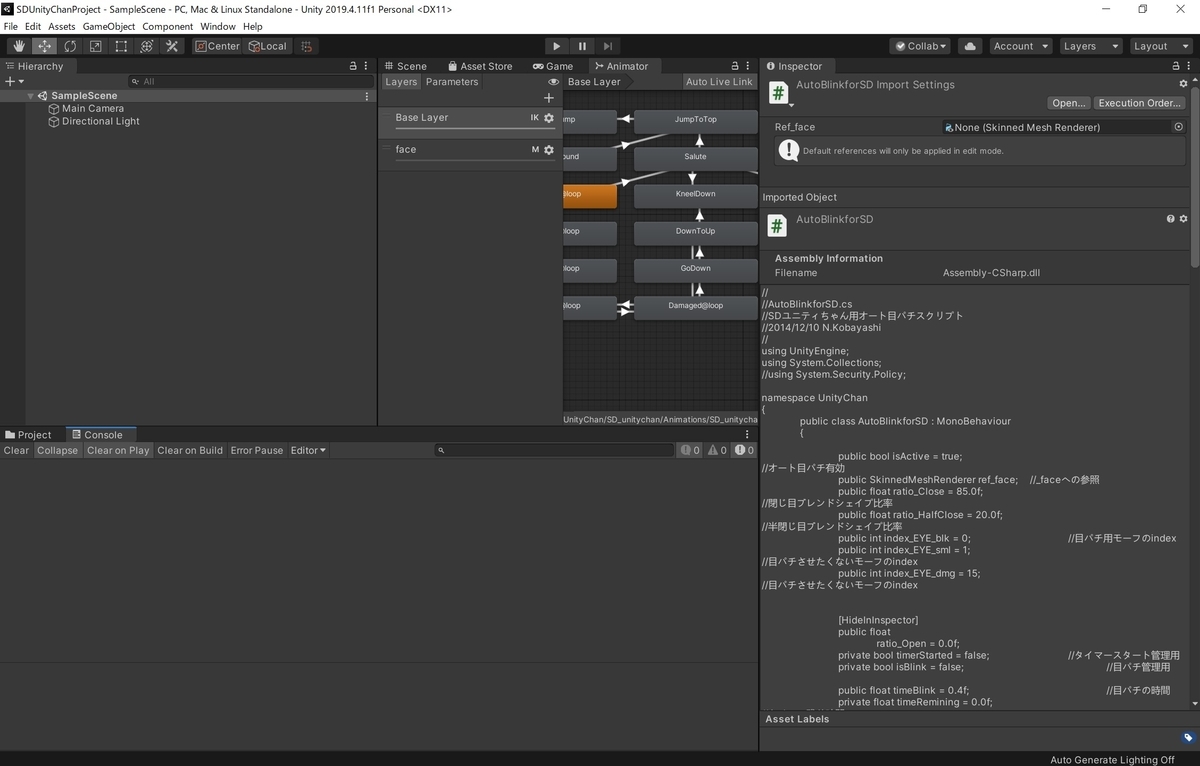Image resolution: width=1200 pixels, height=766 pixels.
Task: Select Directional Light in Hierarchy
Action: coord(100,121)
